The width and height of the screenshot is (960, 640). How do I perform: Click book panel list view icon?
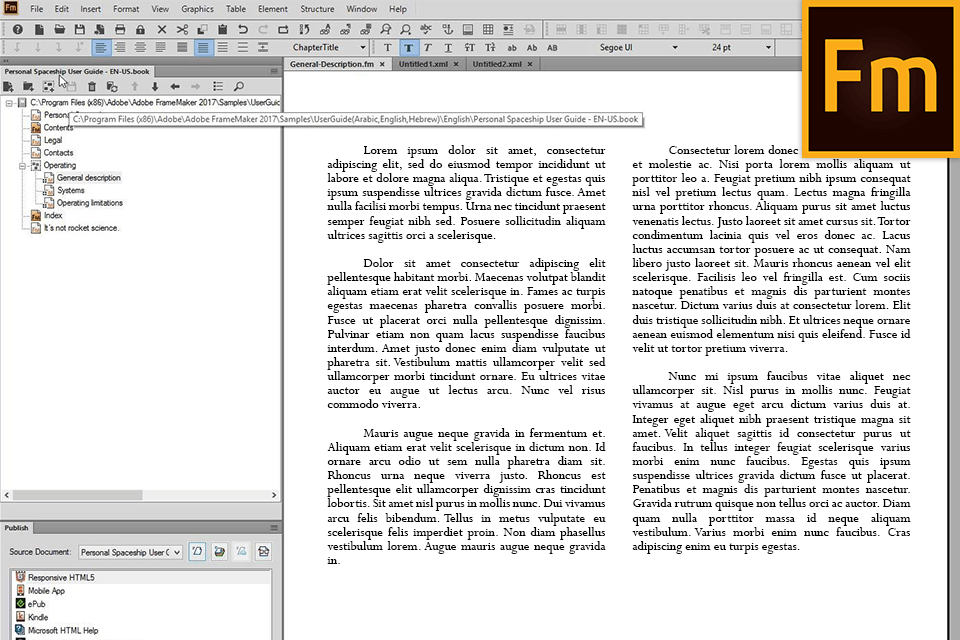[x=218, y=86]
